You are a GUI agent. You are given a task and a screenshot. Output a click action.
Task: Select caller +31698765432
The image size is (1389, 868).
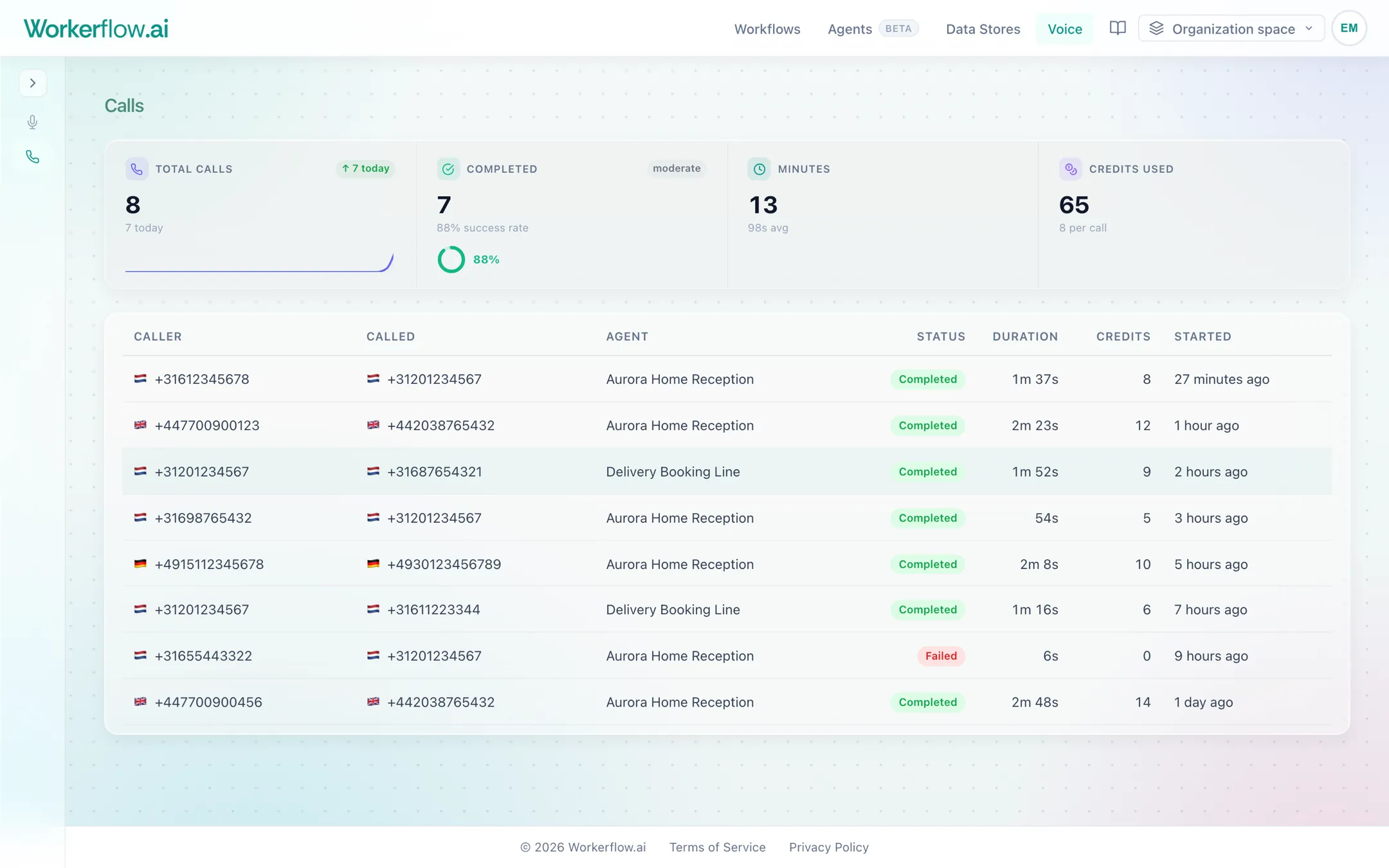tap(203, 518)
